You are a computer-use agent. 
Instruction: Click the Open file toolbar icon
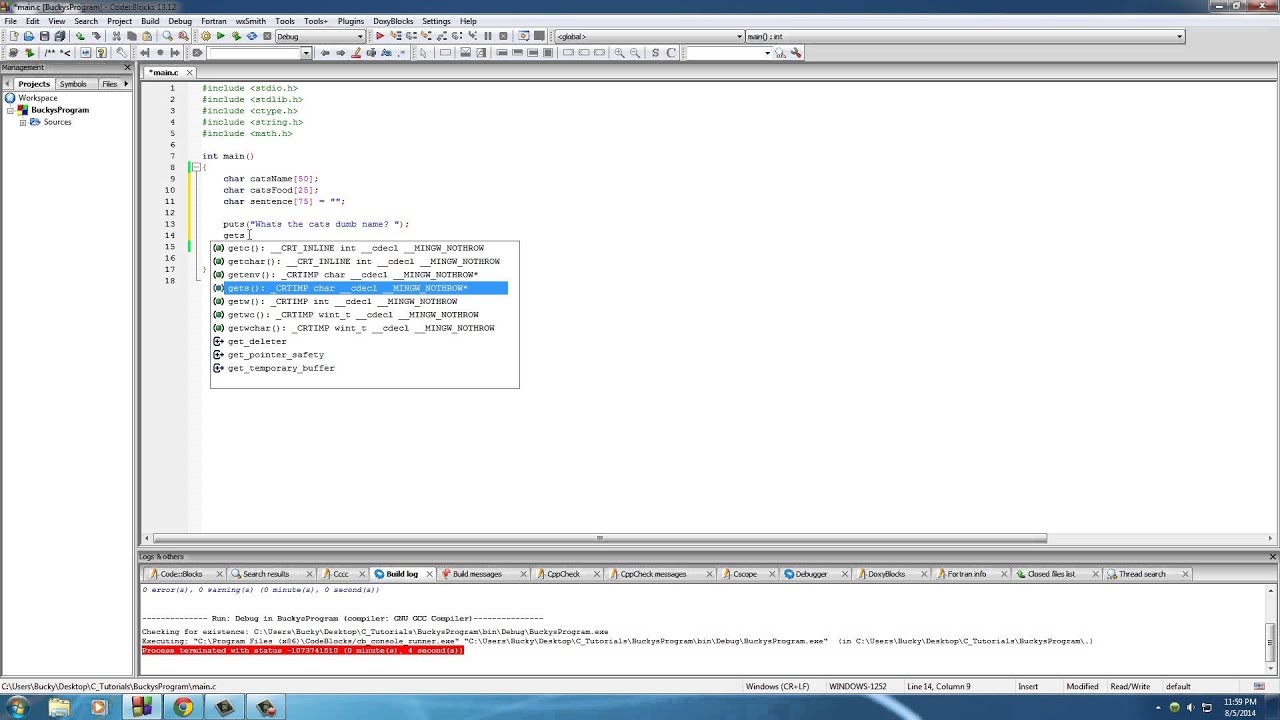(x=29, y=36)
